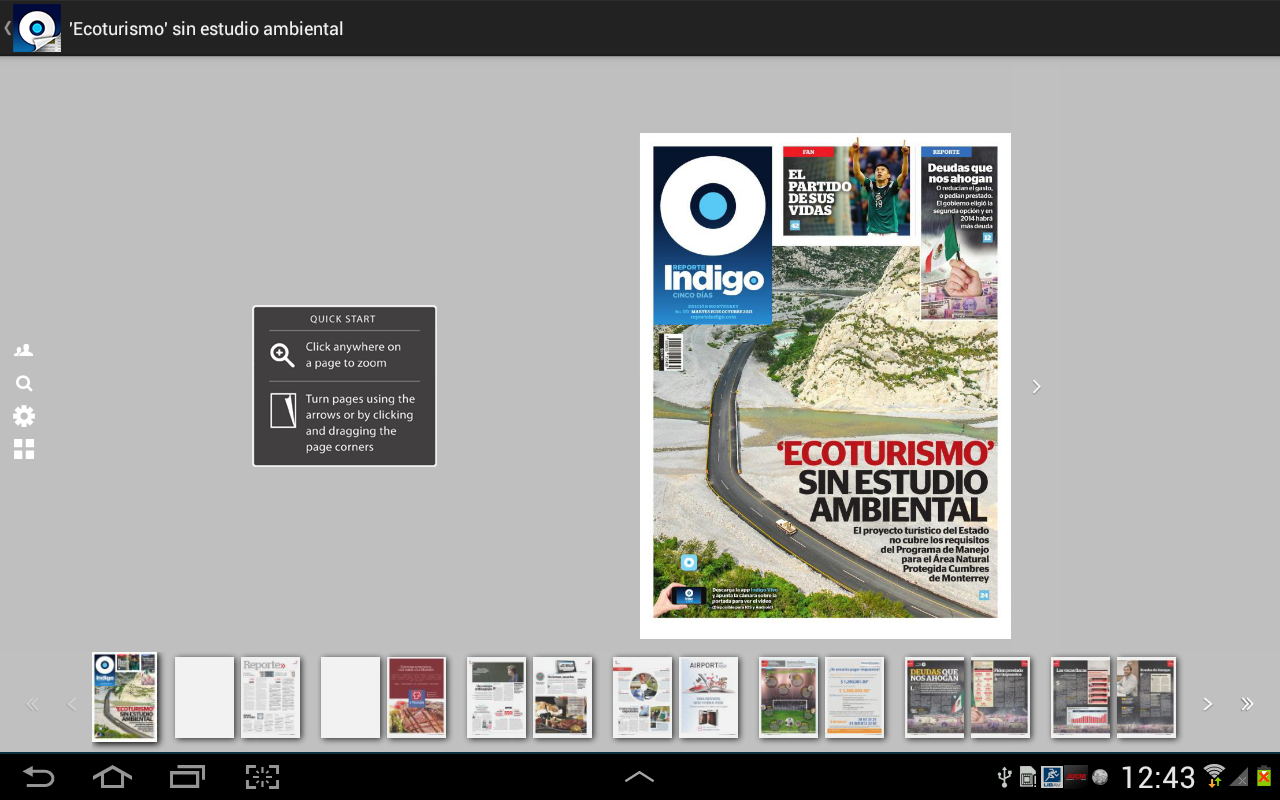Tap the screenshot capture button in navigation bar
Image resolution: width=1280 pixels, height=800 pixels.
pos(262,777)
